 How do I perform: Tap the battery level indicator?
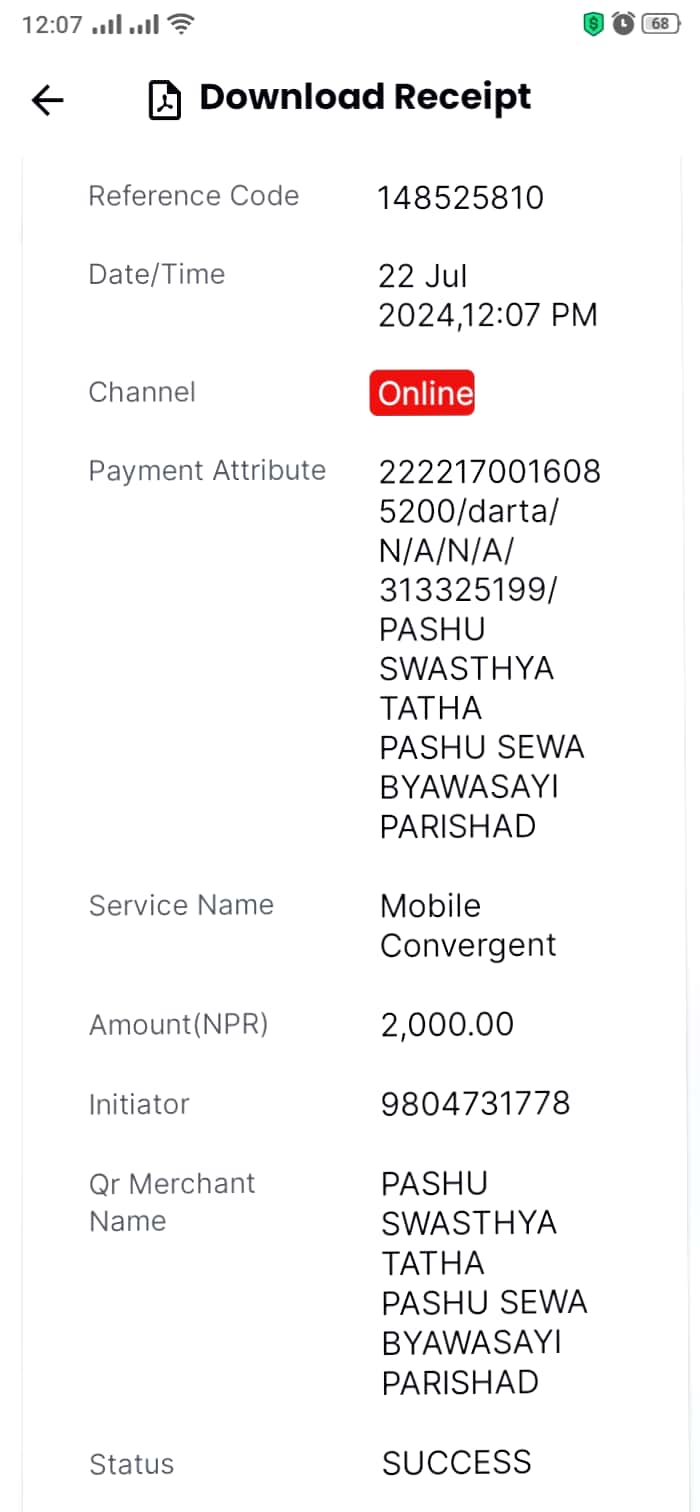click(661, 24)
